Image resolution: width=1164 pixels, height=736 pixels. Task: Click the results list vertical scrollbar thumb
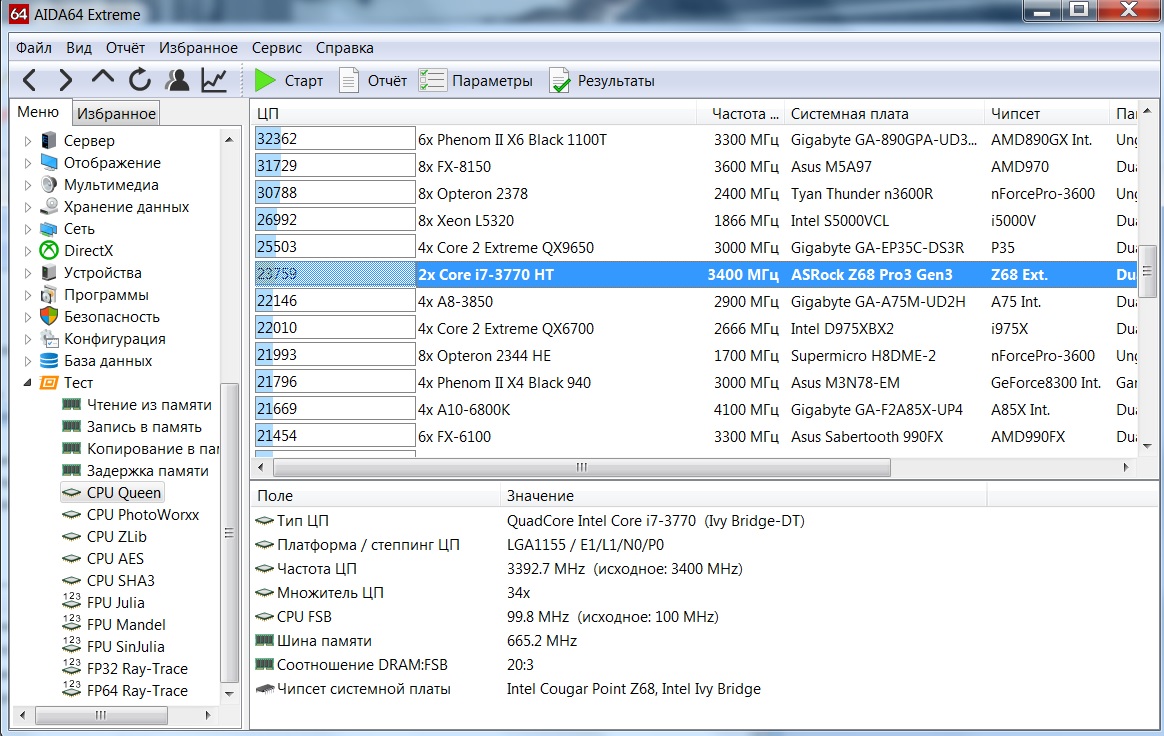tap(1148, 270)
